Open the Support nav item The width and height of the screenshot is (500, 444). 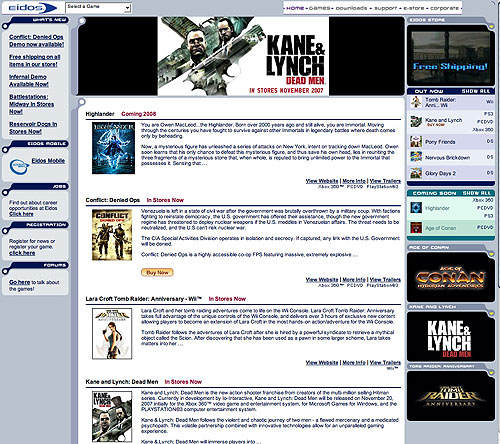[386, 8]
